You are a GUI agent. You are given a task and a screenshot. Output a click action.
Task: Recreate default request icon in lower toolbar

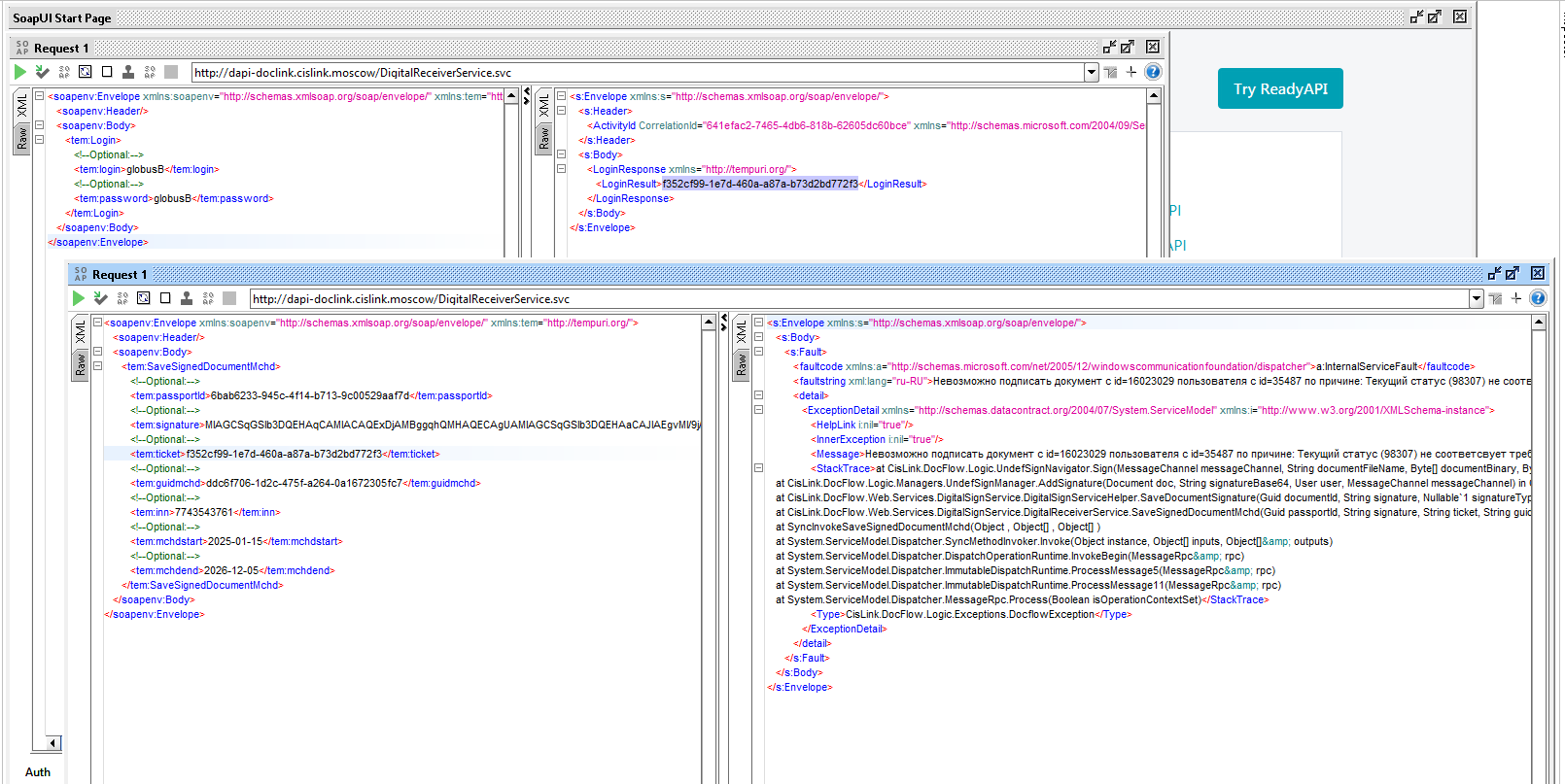[x=144, y=298]
